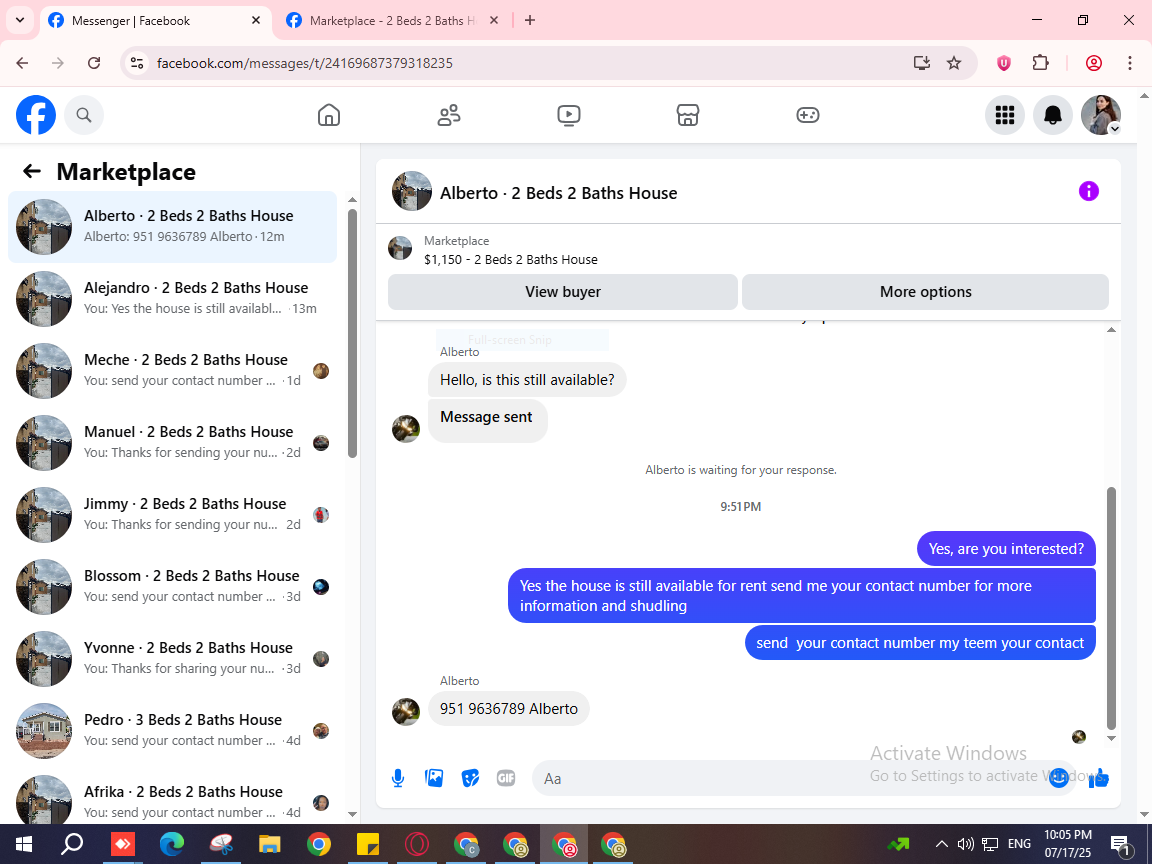The height and width of the screenshot is (864, 1152).
Task: Open Pedro 3 Beds 2 Baths House conversation
Action: [173, 730]
